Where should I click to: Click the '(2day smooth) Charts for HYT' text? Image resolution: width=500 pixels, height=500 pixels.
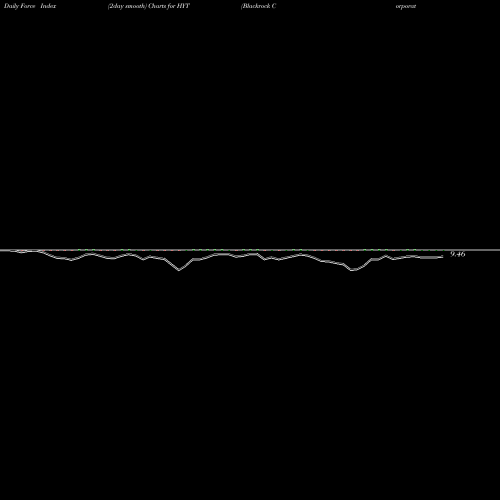pyautogui.click(x=149, y=6)
